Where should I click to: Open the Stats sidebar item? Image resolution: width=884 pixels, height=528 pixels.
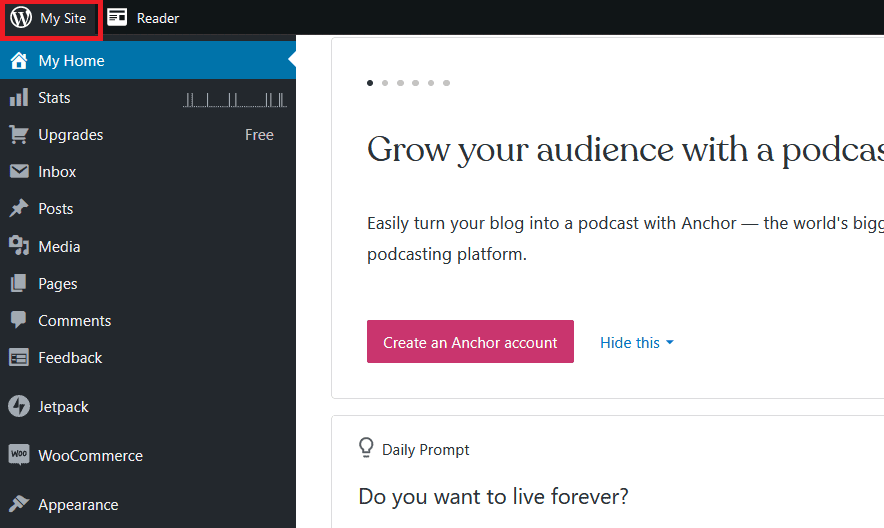pyautogui.click(x=148, y=97)
